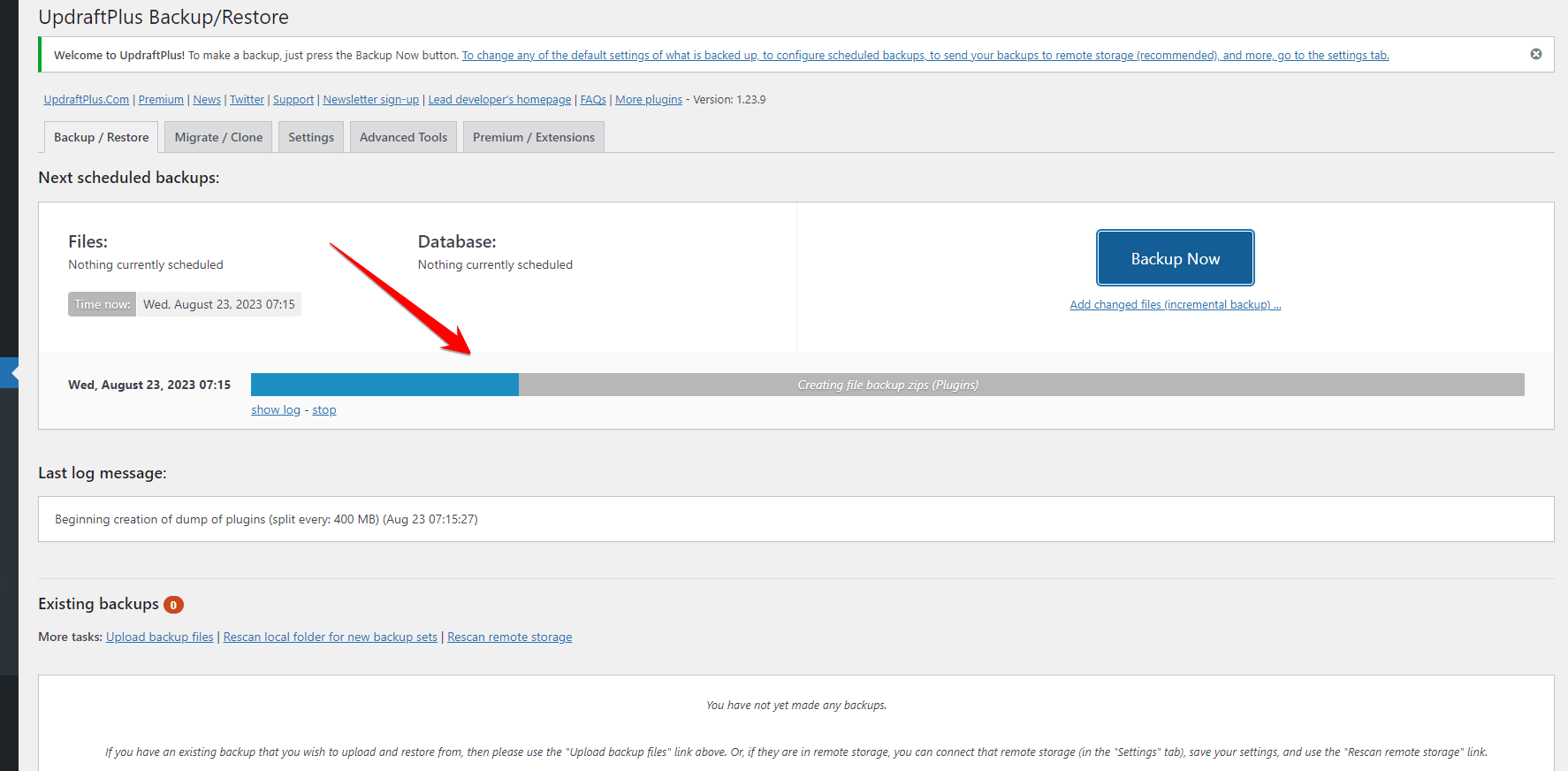Click the show log link

[x=276, y=409]
